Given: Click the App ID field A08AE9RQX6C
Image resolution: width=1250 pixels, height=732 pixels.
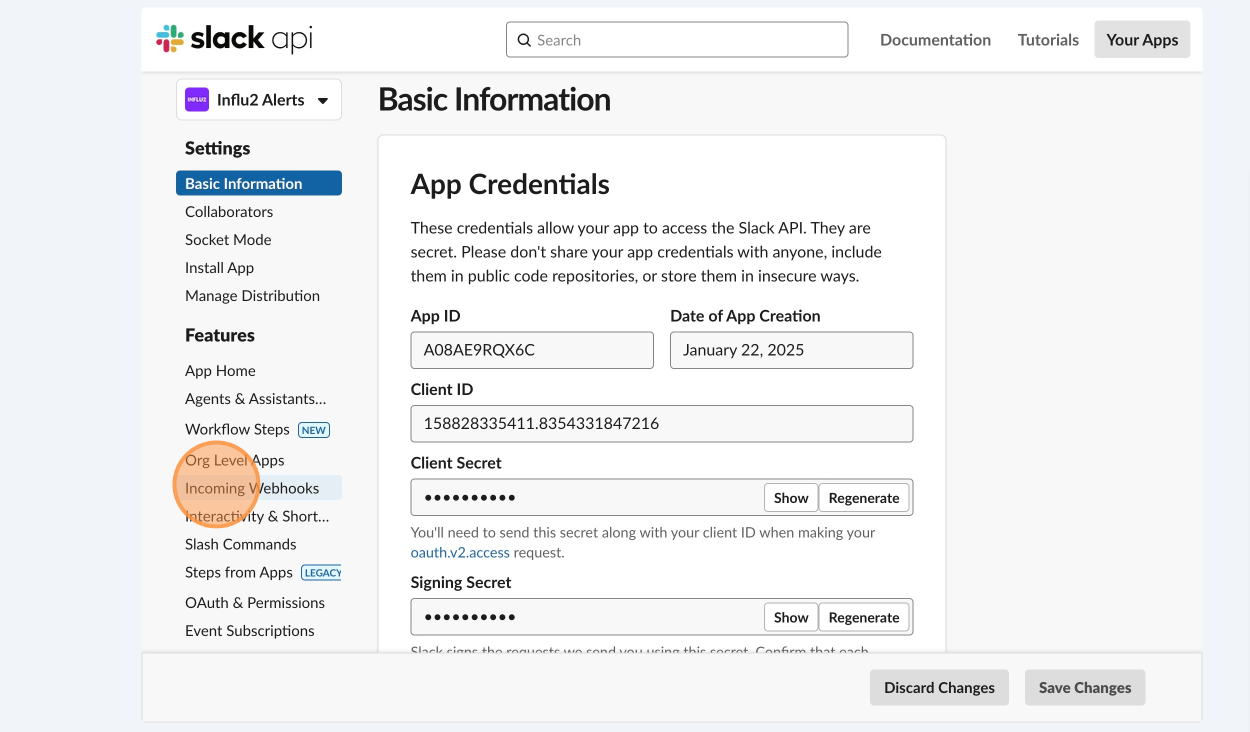Looking at the screenshot, I should tap(532, 350).
